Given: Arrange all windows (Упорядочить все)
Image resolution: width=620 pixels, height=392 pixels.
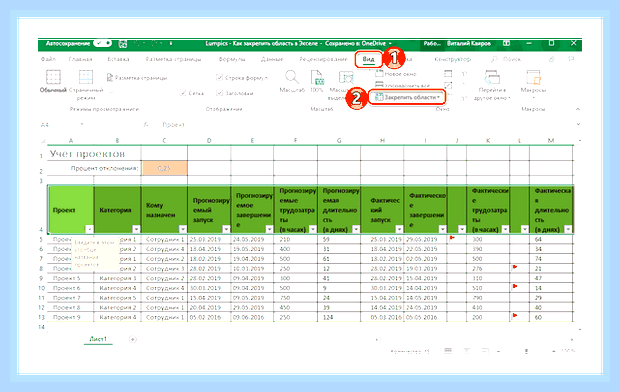Looking at the screenshot, I should point(402,85).
